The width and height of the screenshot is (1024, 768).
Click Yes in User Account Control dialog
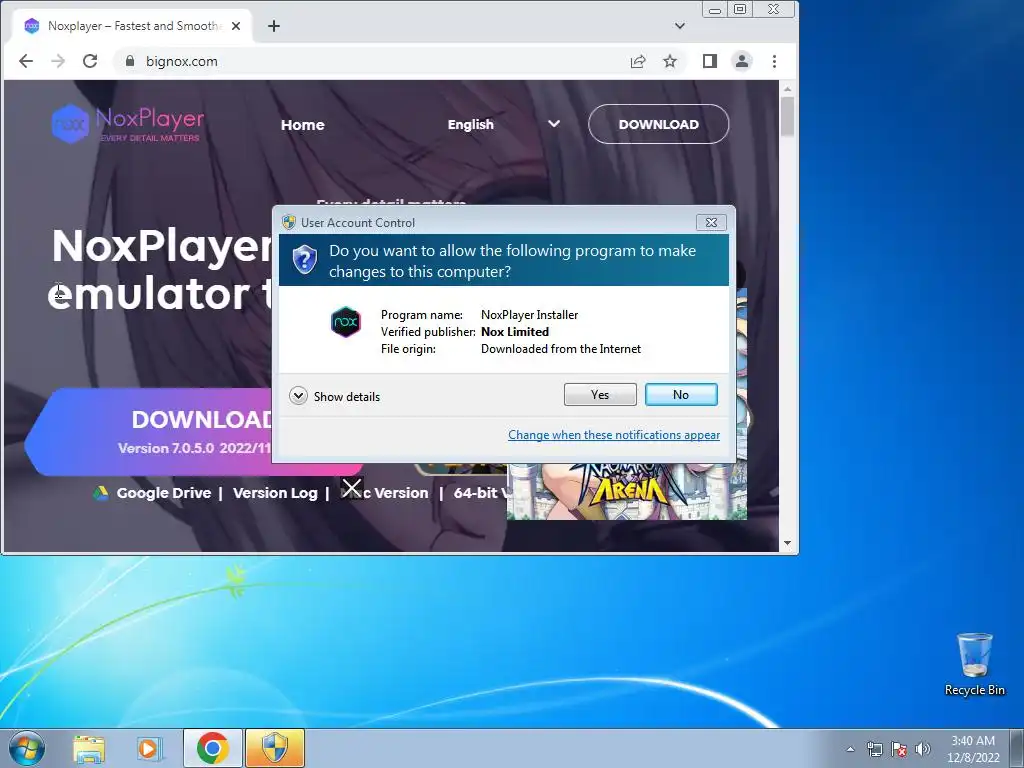coord(600,394)
